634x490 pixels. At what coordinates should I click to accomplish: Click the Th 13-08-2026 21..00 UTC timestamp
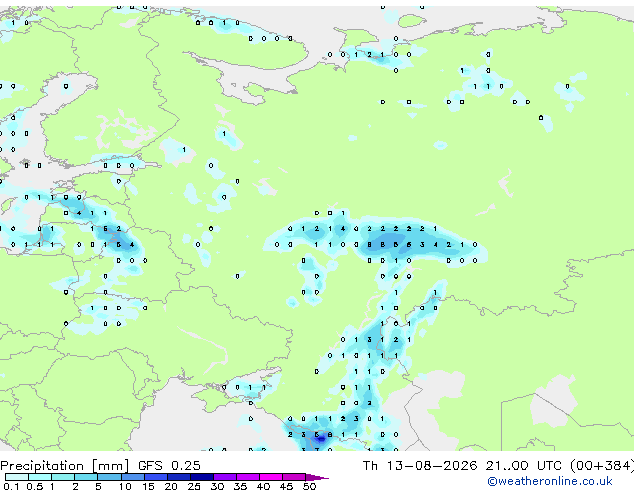464,466
